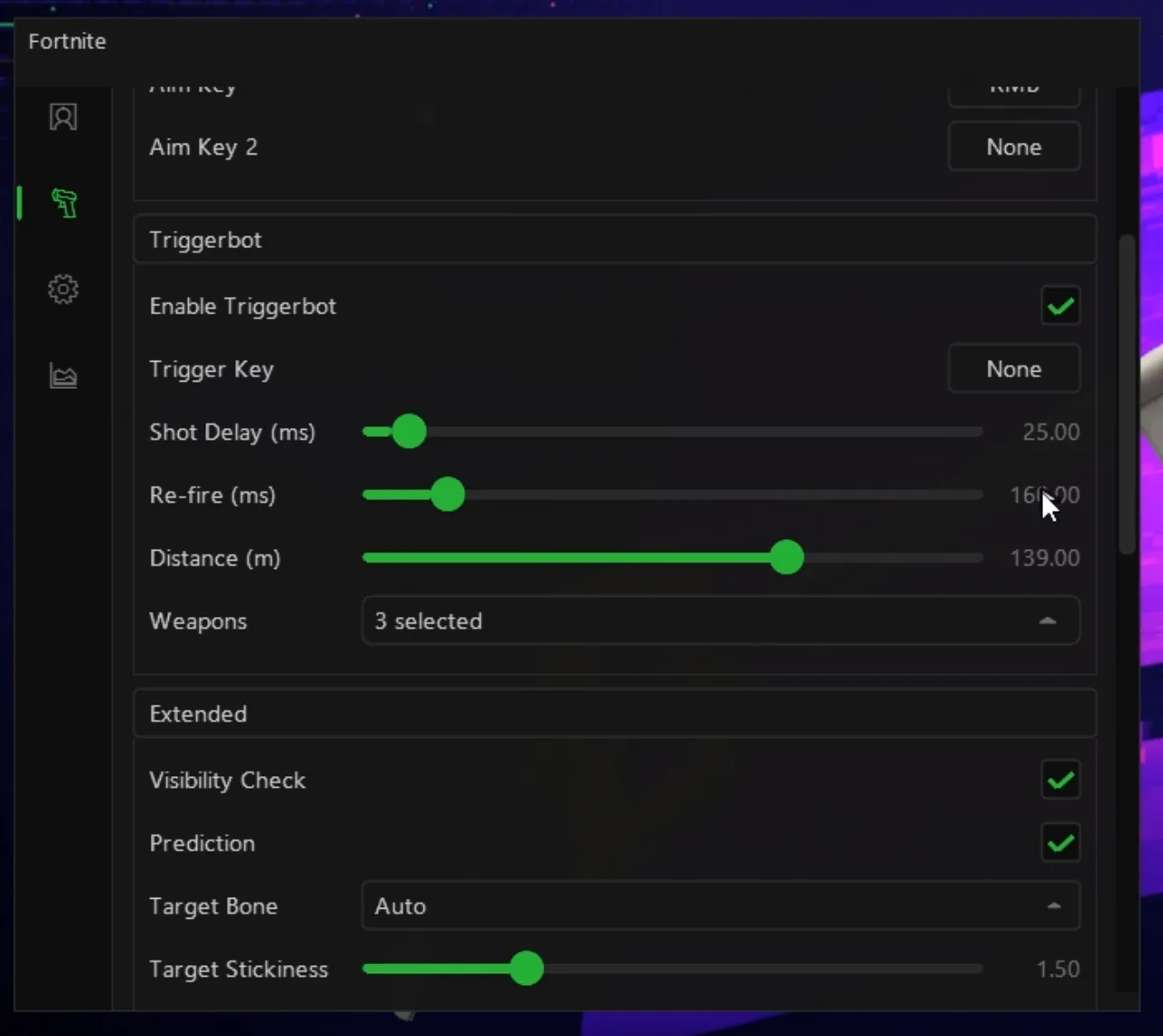
Task: Open the player profile sidebar icon
Action: tap(63, 117)
